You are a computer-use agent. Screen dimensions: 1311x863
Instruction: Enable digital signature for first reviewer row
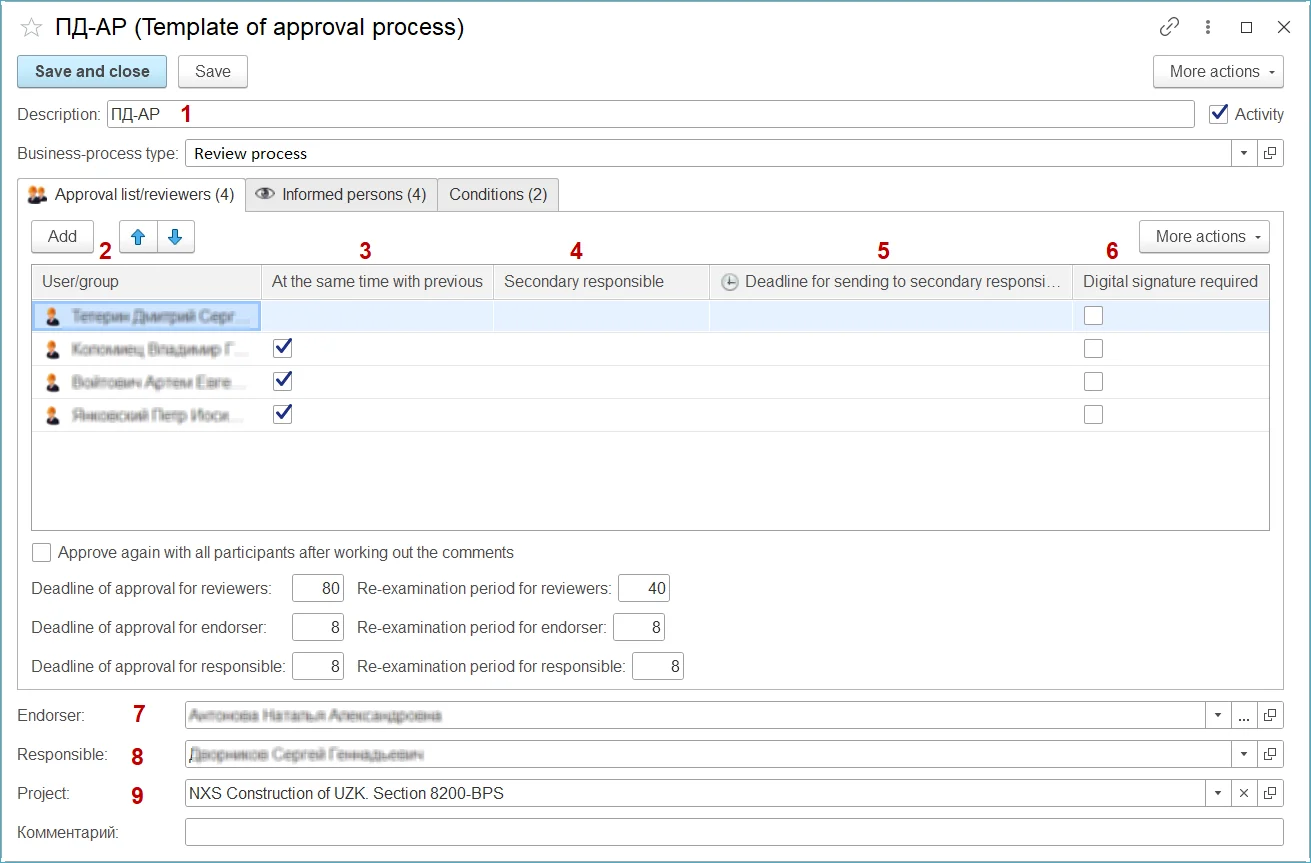coord(1093,316)
